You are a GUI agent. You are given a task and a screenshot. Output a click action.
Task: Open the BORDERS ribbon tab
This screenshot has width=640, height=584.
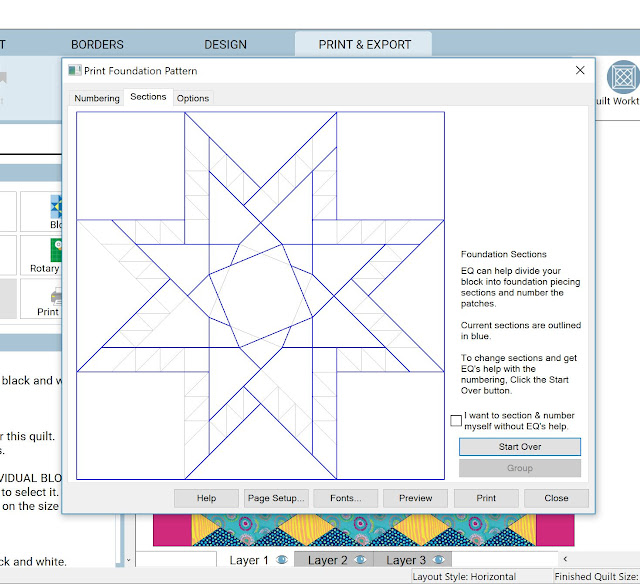(97, 44)
